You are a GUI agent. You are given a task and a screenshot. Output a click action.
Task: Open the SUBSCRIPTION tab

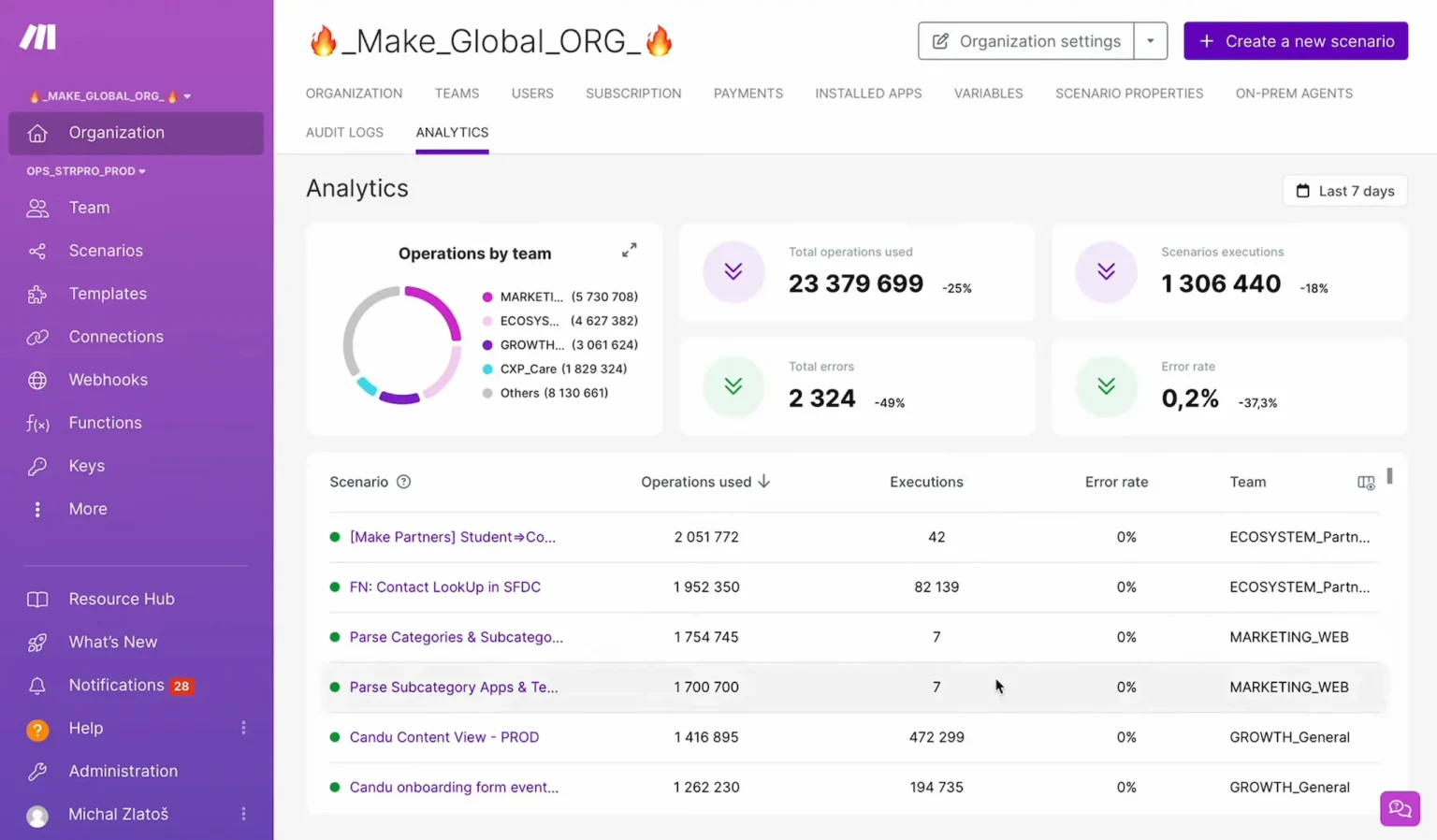pyautogui.click(x=633, y=94)
